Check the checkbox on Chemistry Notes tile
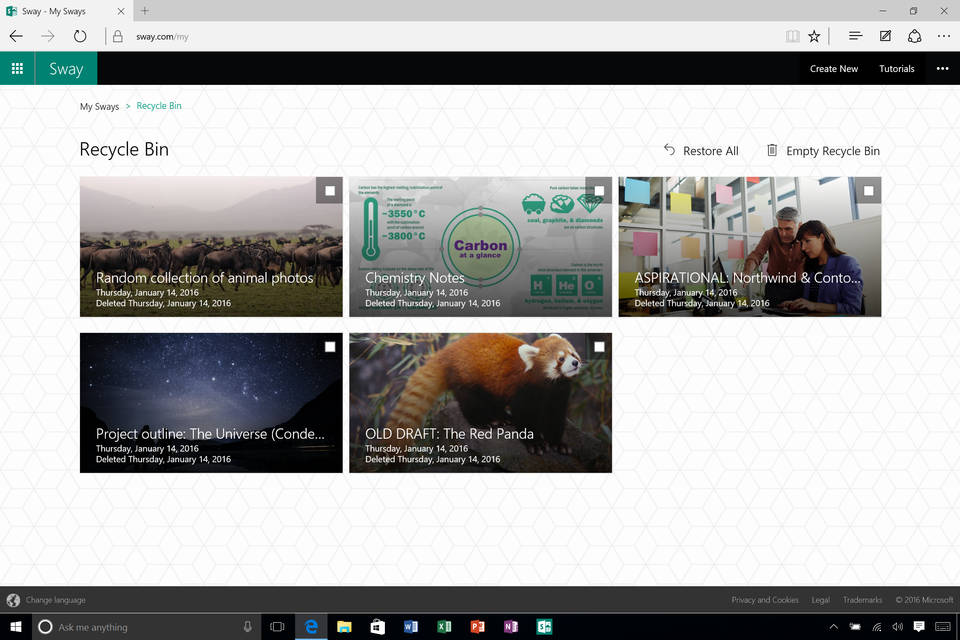The height and width of the screenshot is (640, 960). (x=598, y=189)
